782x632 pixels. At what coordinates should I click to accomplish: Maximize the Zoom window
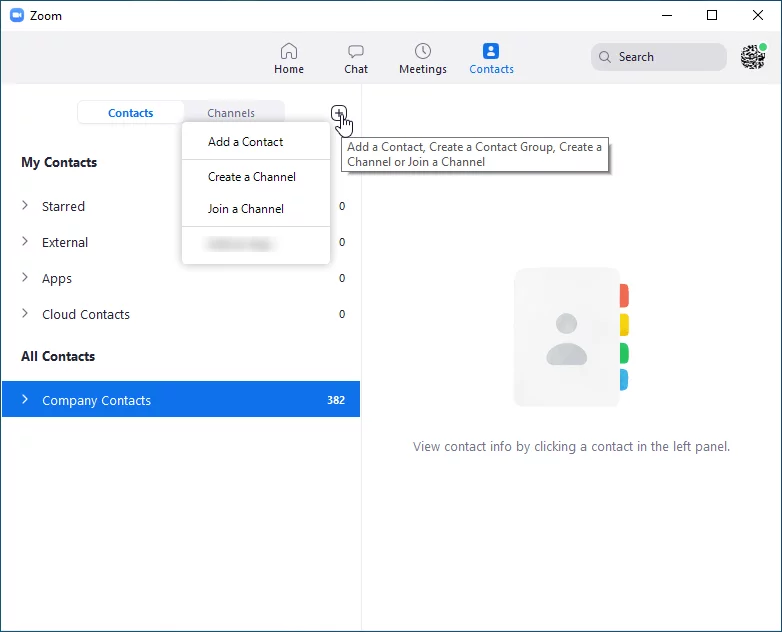click(712, 15)
